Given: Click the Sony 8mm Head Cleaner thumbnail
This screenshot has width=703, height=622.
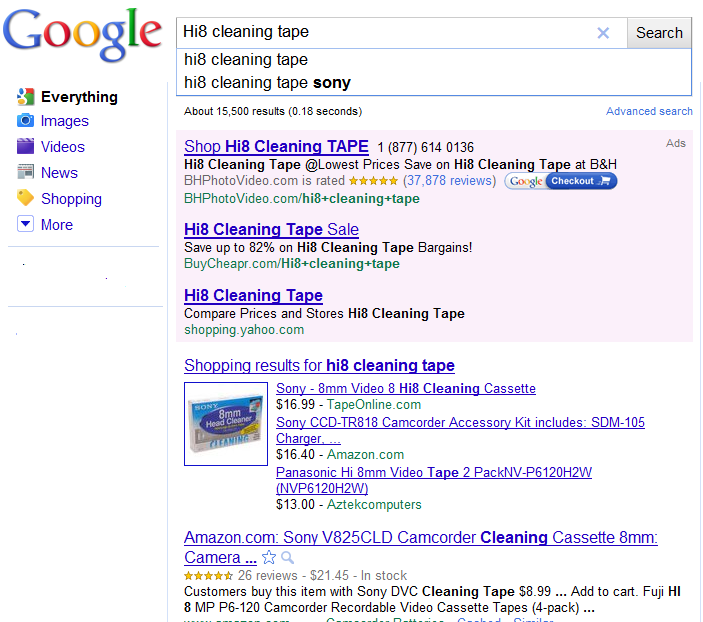Looking at the screenshot, I should 226,424.
